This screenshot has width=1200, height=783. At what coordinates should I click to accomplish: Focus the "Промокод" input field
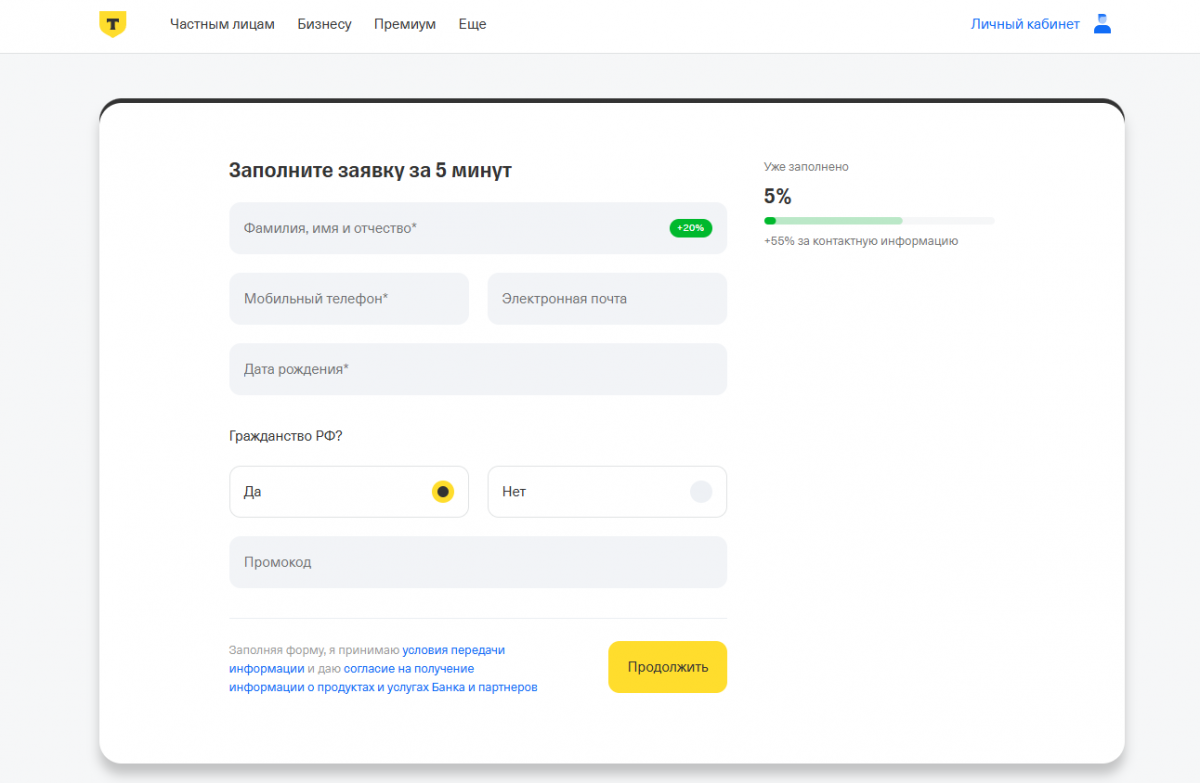point(477,562)
